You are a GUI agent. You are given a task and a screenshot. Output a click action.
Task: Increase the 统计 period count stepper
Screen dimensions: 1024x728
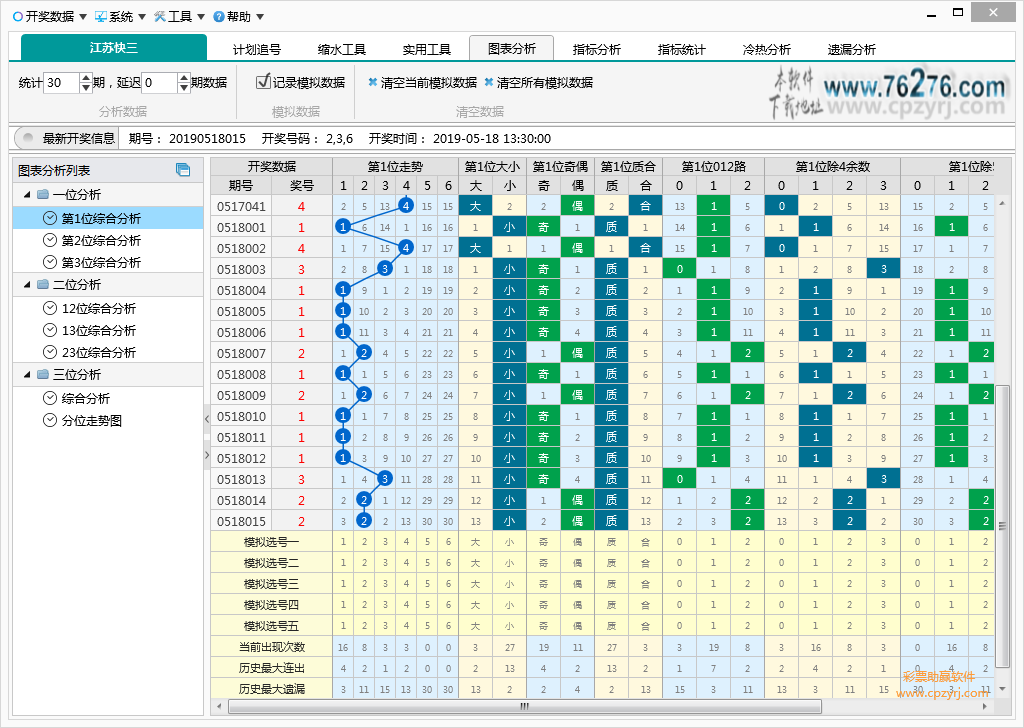point(86,78)
